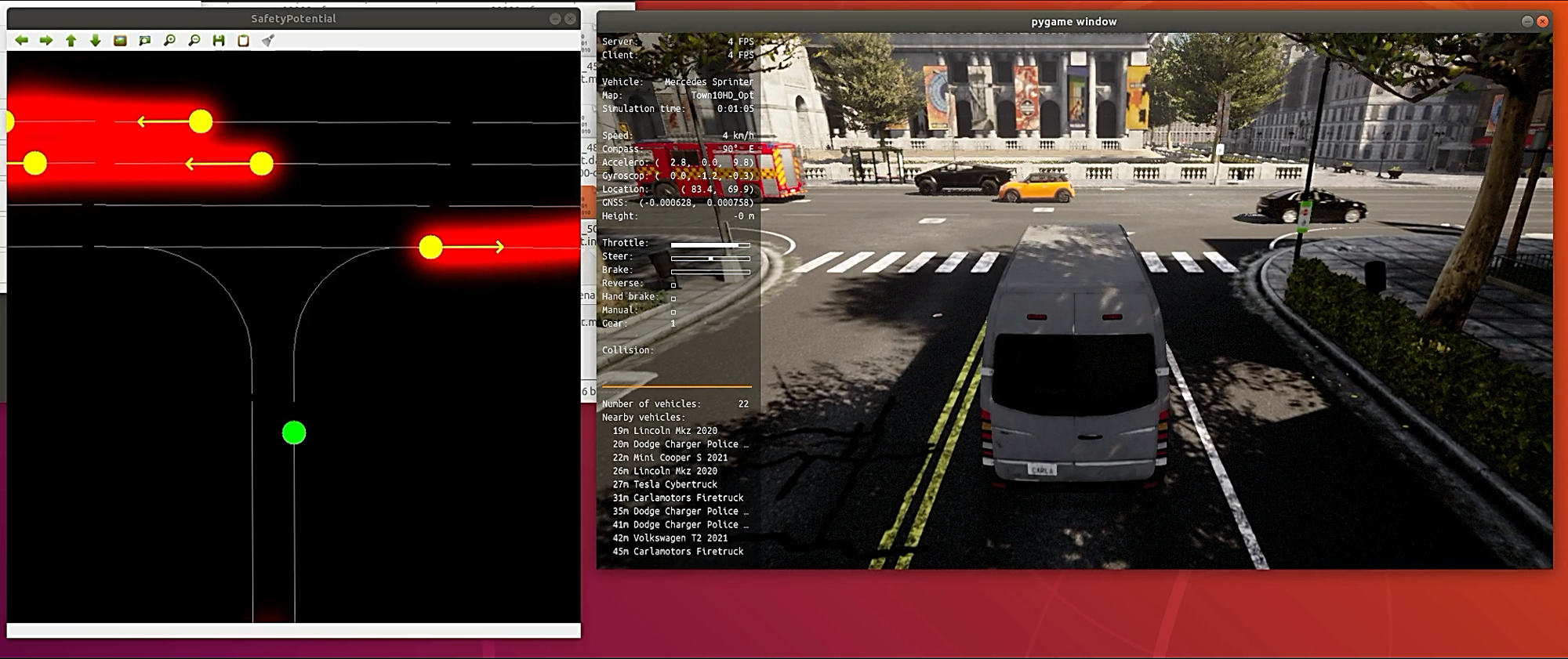Open display properties with the brush icon

click(268, 41)
